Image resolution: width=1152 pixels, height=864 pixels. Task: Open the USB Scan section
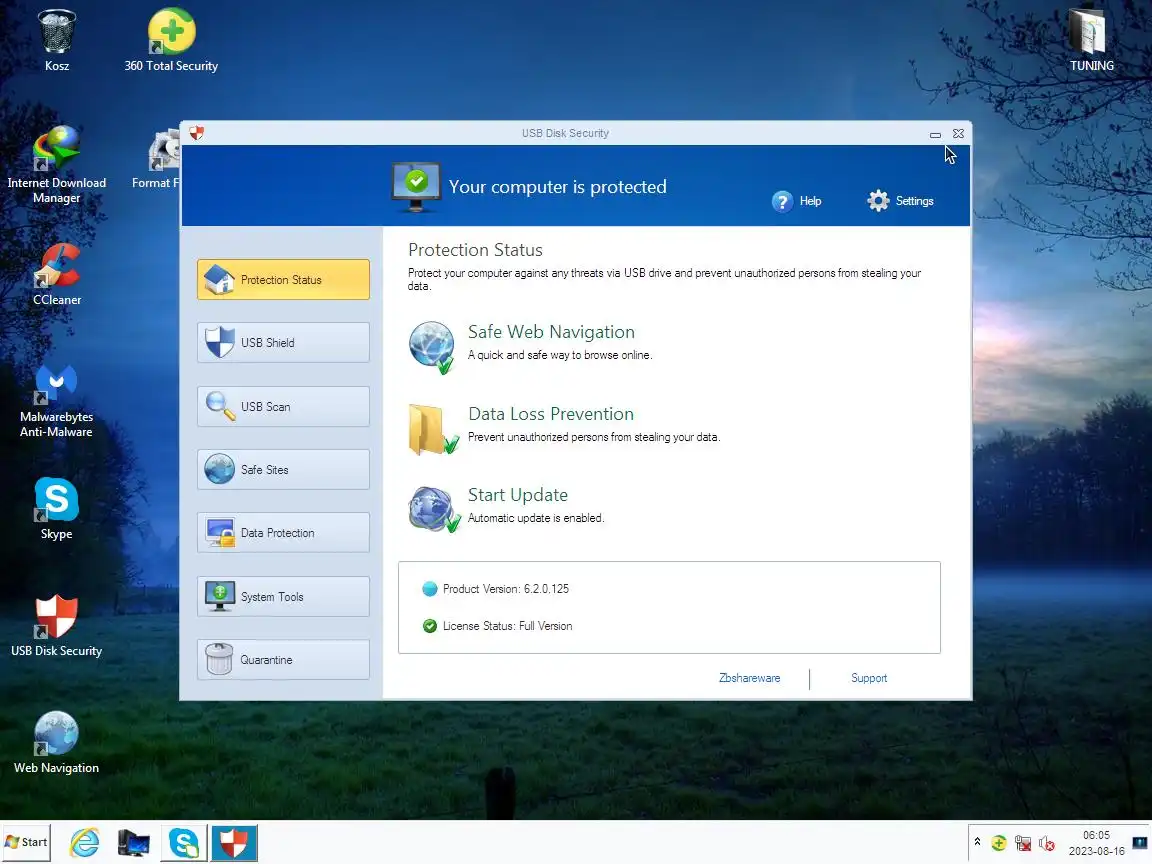[283, 406]
